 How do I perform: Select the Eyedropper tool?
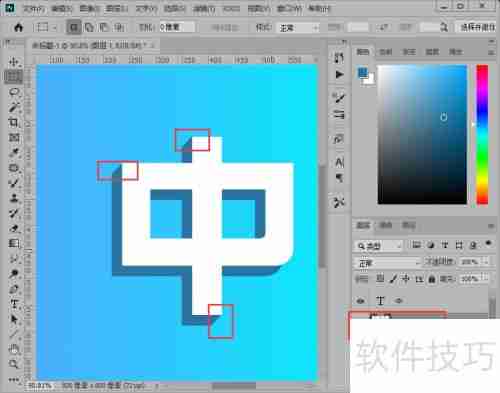[14, 153]
